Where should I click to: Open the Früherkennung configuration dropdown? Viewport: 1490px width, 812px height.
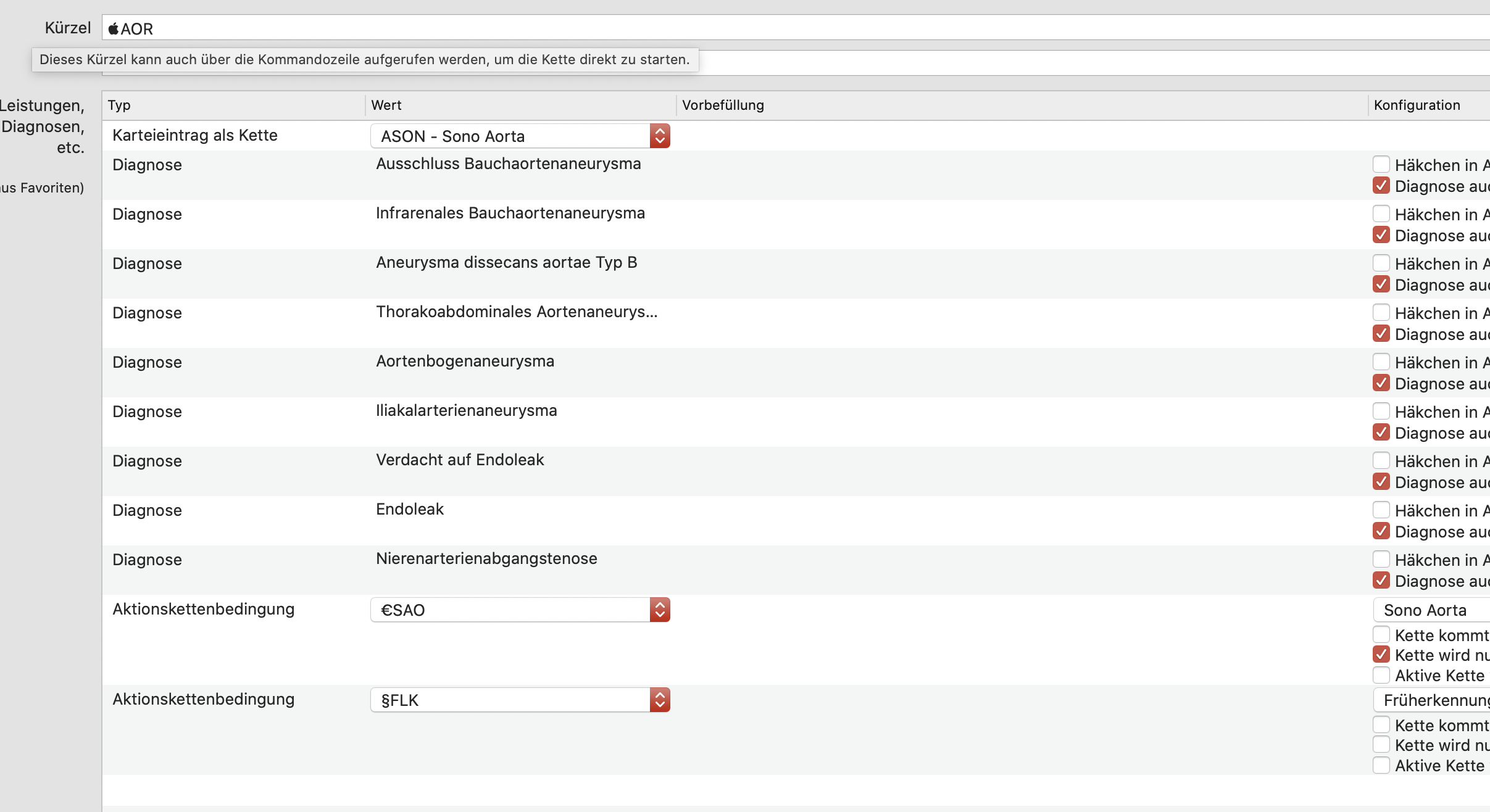point(1431,700)
